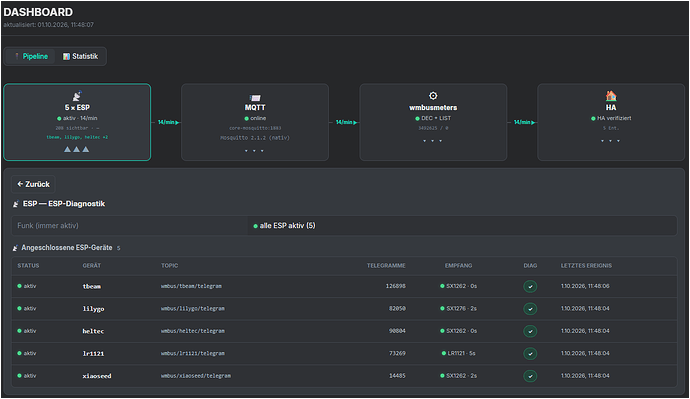Click icon beside Angeschlossene ESP-Geräte heading
This screenshot has height=399, width=690.
click(15, 248)
